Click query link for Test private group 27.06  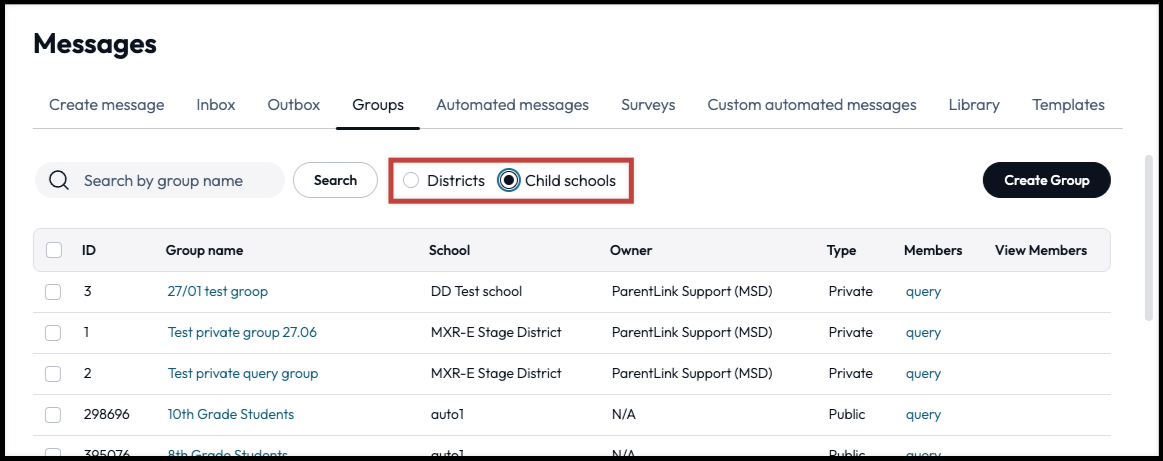click(x=923, y=333)
